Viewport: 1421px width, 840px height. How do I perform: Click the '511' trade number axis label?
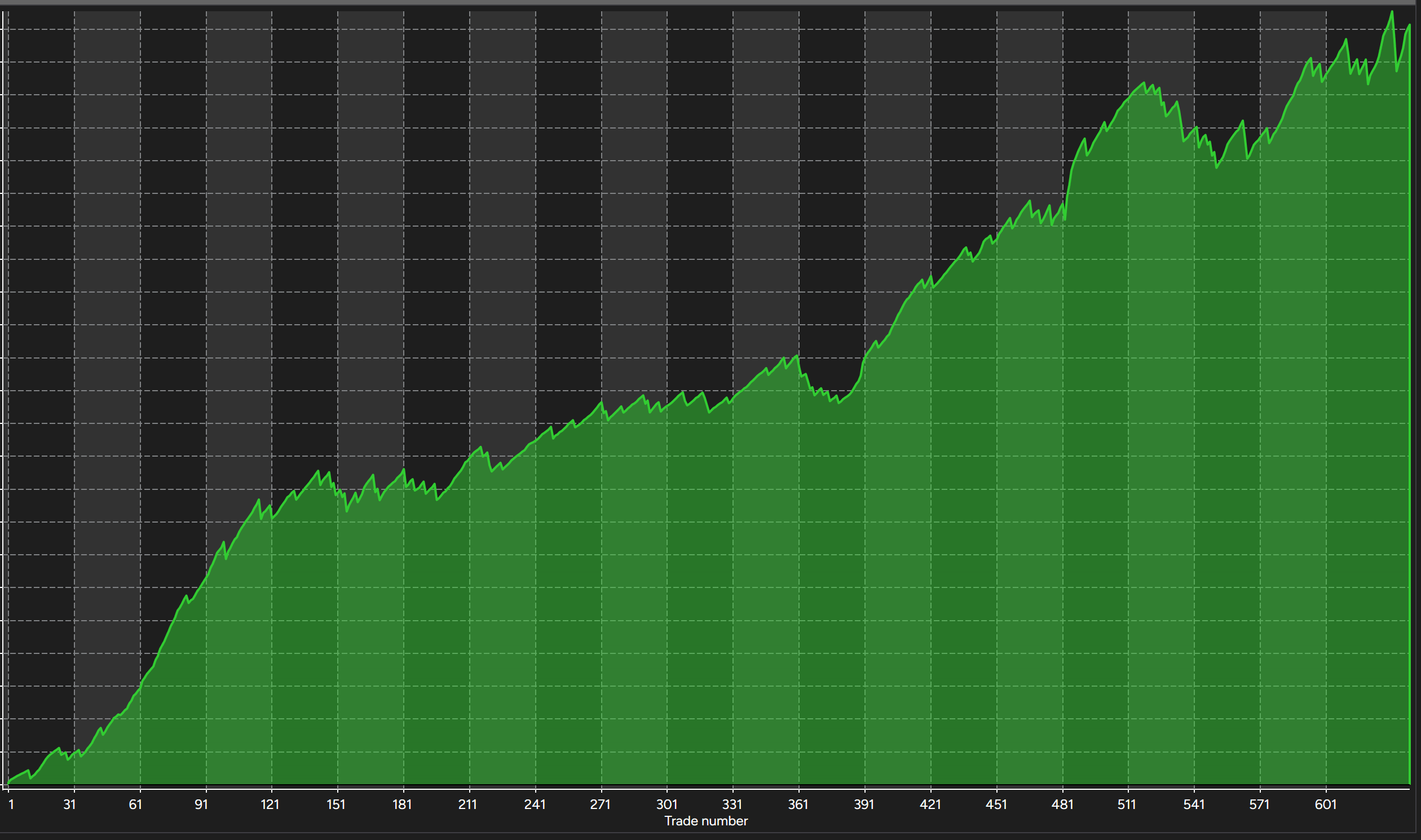click(x=1127, y=804)
